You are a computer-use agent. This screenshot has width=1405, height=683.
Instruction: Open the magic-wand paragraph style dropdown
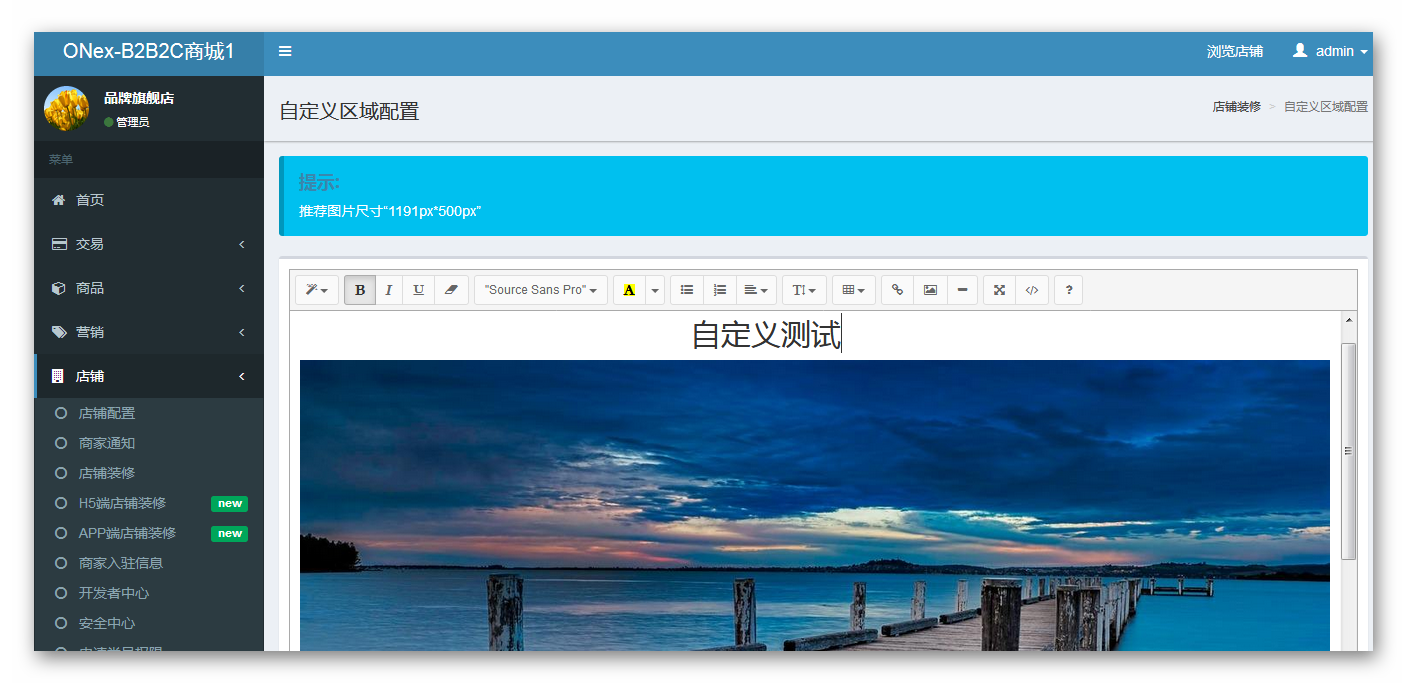pyautogui.click(x=317, y=290)
